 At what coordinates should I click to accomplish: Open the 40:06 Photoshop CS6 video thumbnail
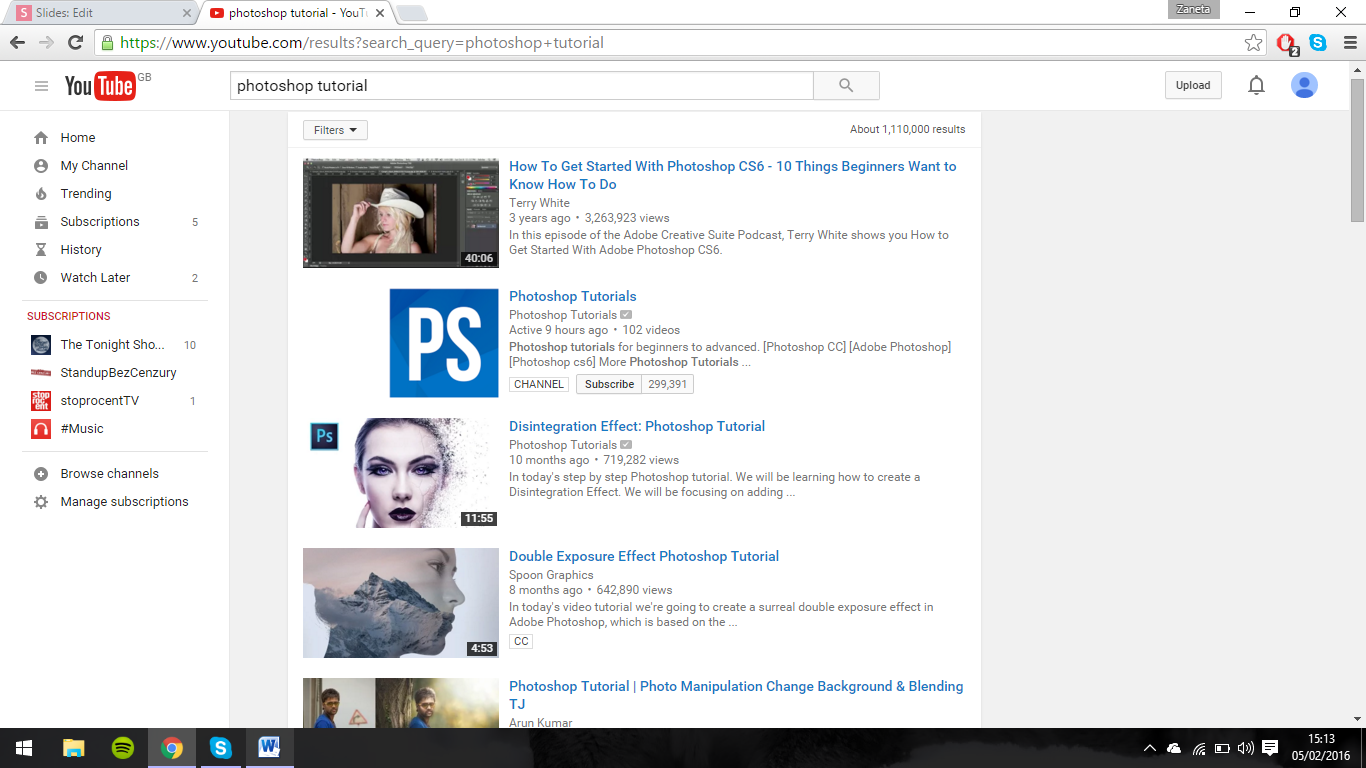click(401, 213)
